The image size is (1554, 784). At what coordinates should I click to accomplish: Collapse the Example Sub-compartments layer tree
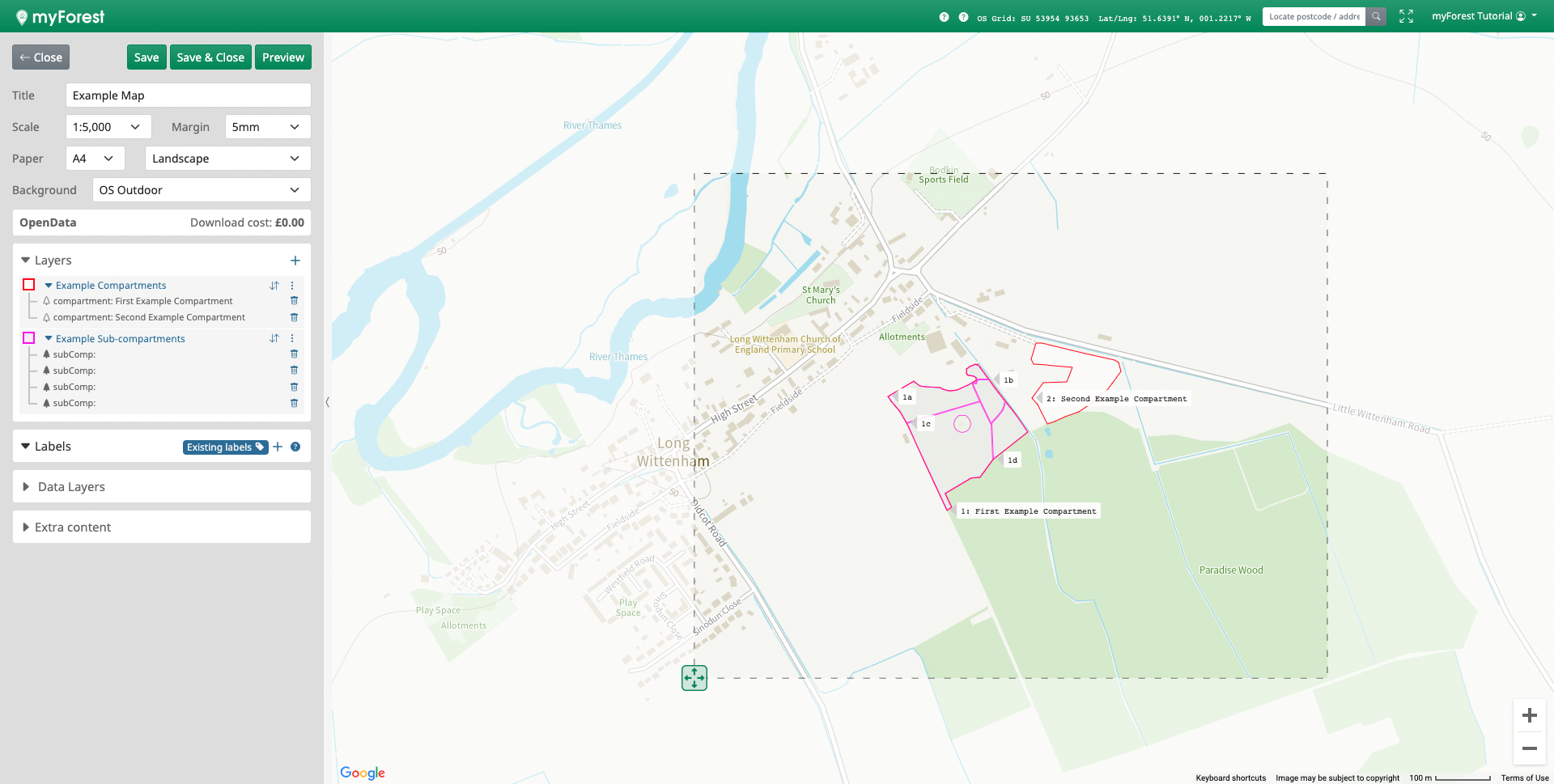coord(49,339)
